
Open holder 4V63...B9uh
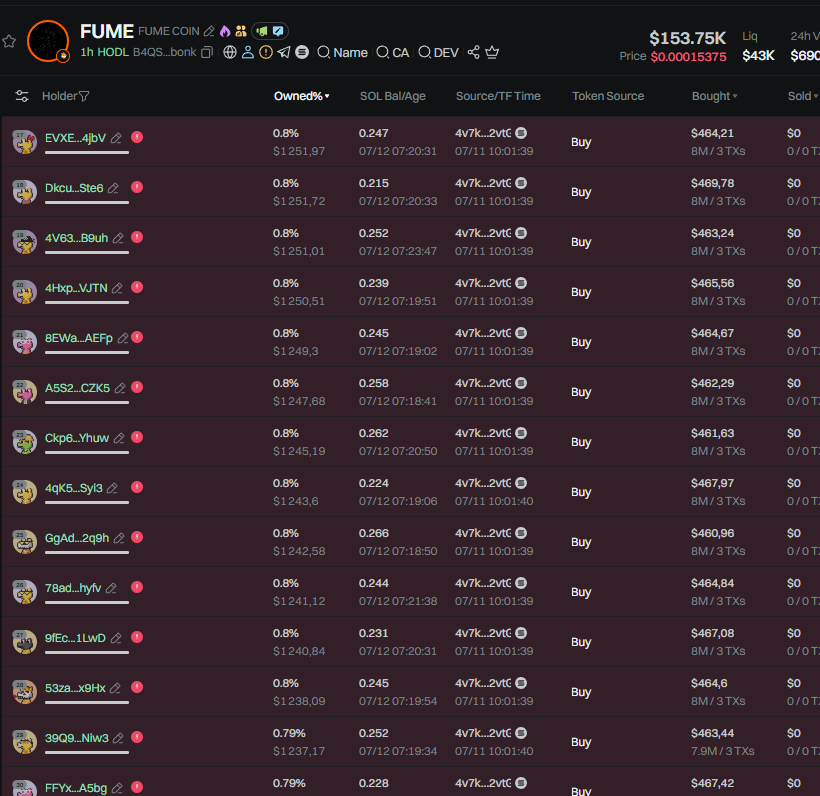click(x=76, y=238)
